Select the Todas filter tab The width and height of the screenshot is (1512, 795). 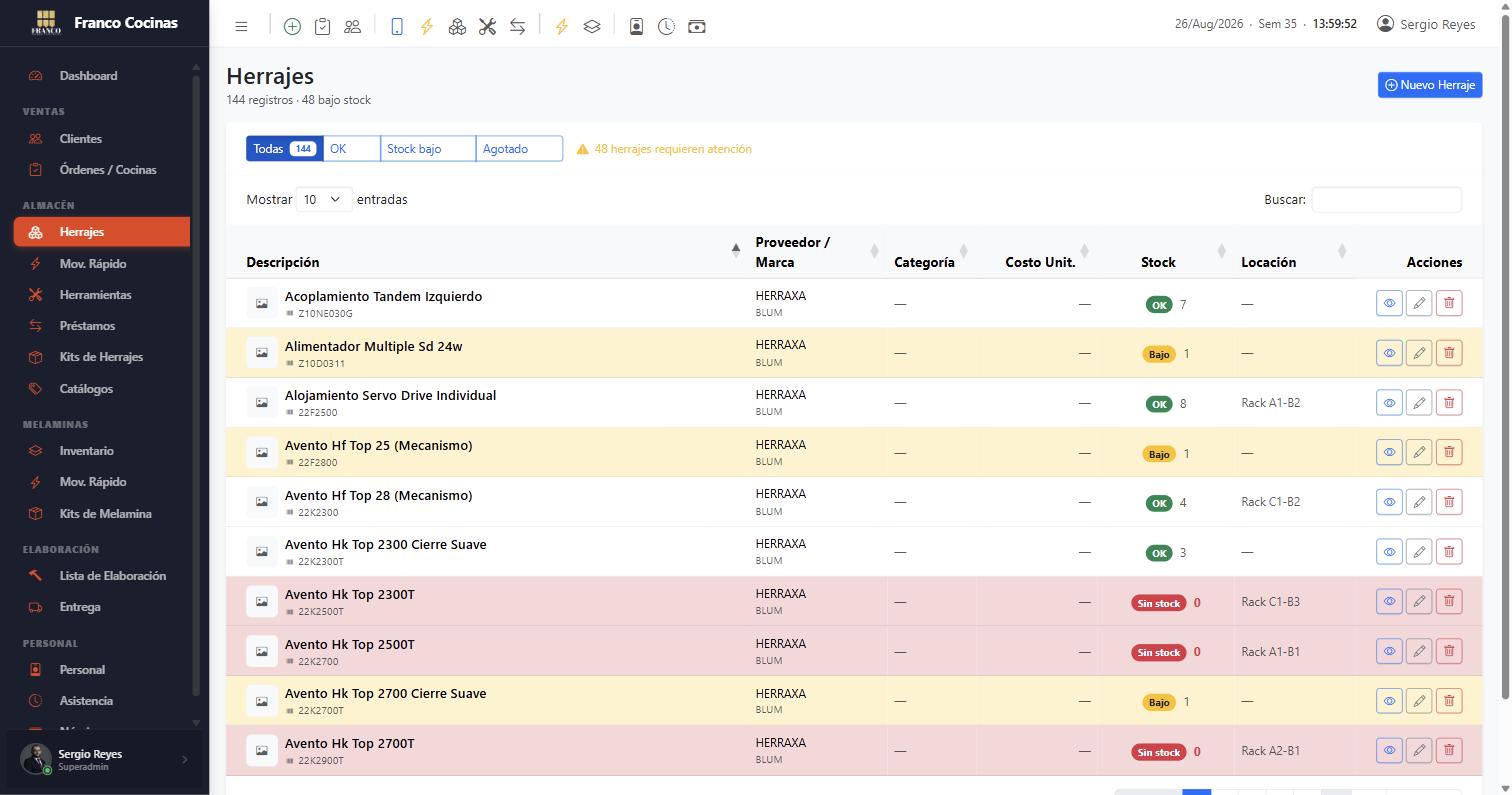[x=285, y=149]
